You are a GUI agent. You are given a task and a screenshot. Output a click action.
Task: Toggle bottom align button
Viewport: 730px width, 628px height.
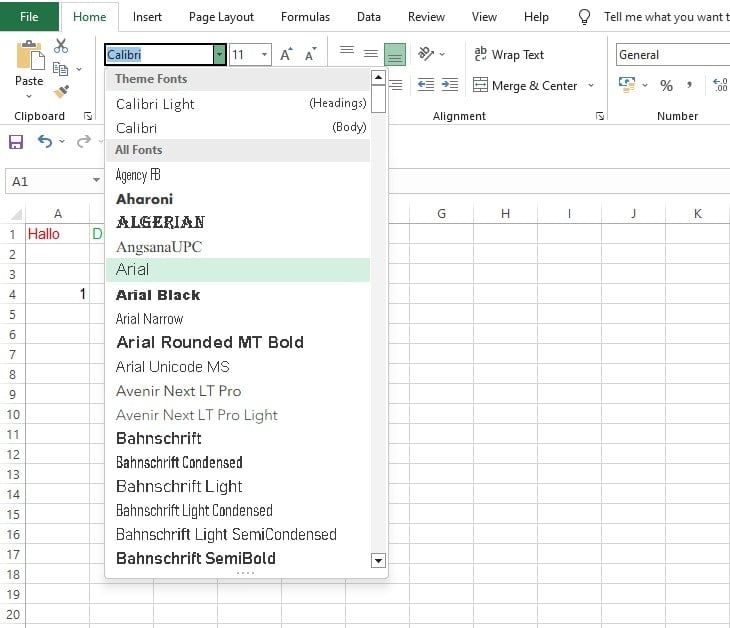pyautogui.click(x=395, y=54)
